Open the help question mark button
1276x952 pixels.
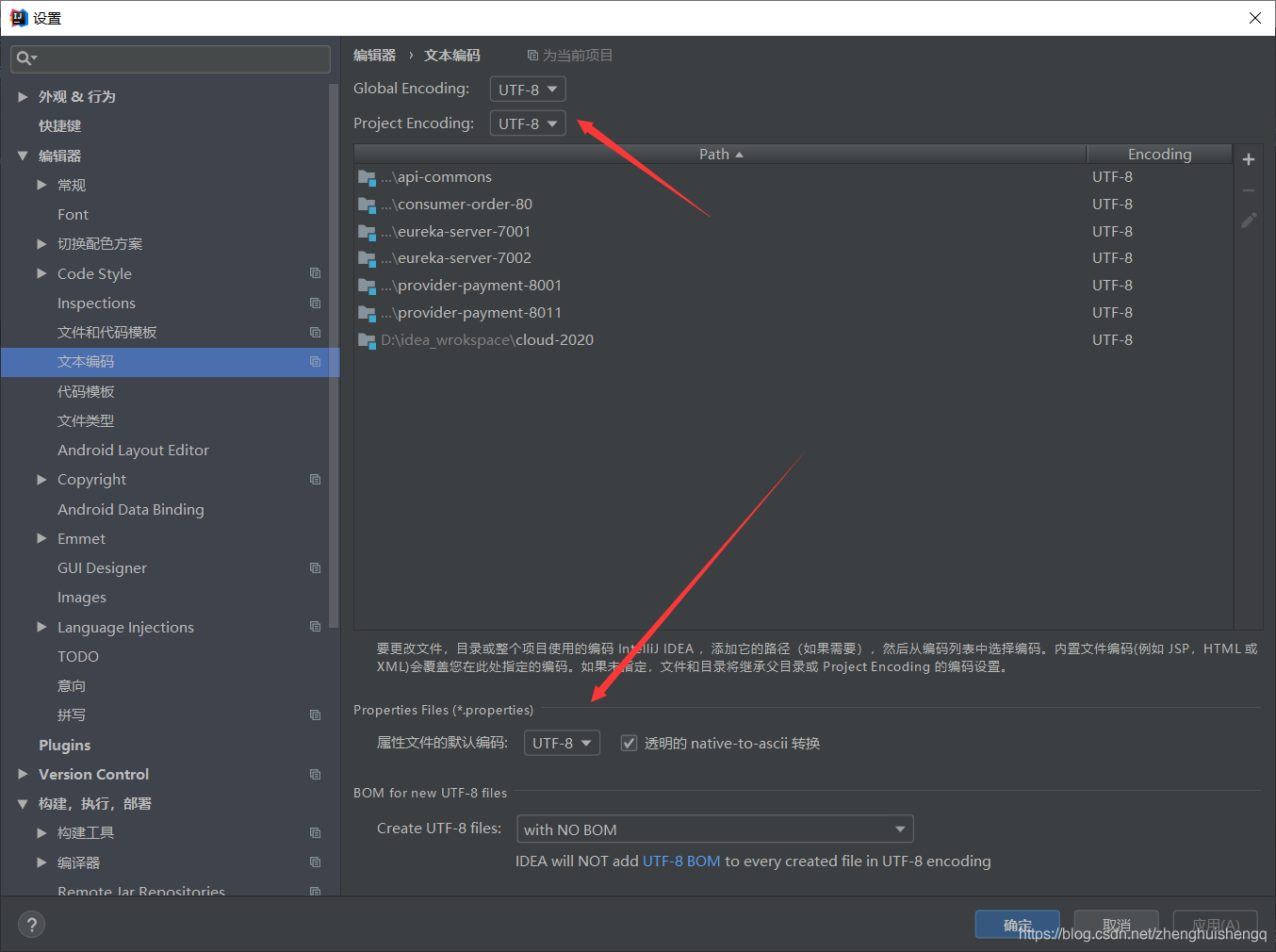pyautogui.click(x=31, y=925)
